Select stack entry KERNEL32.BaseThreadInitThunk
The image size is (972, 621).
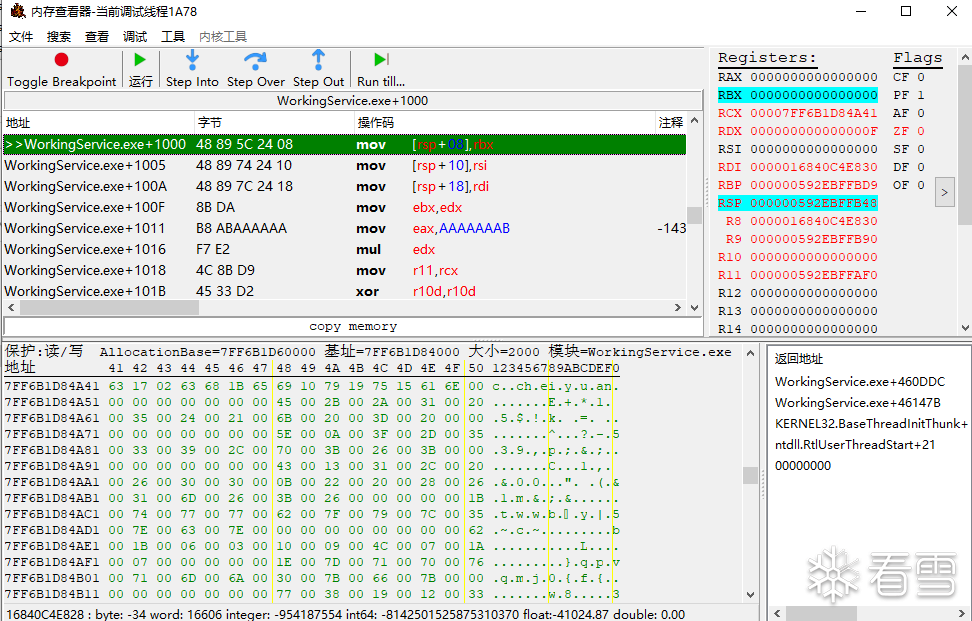pos(871,424)
